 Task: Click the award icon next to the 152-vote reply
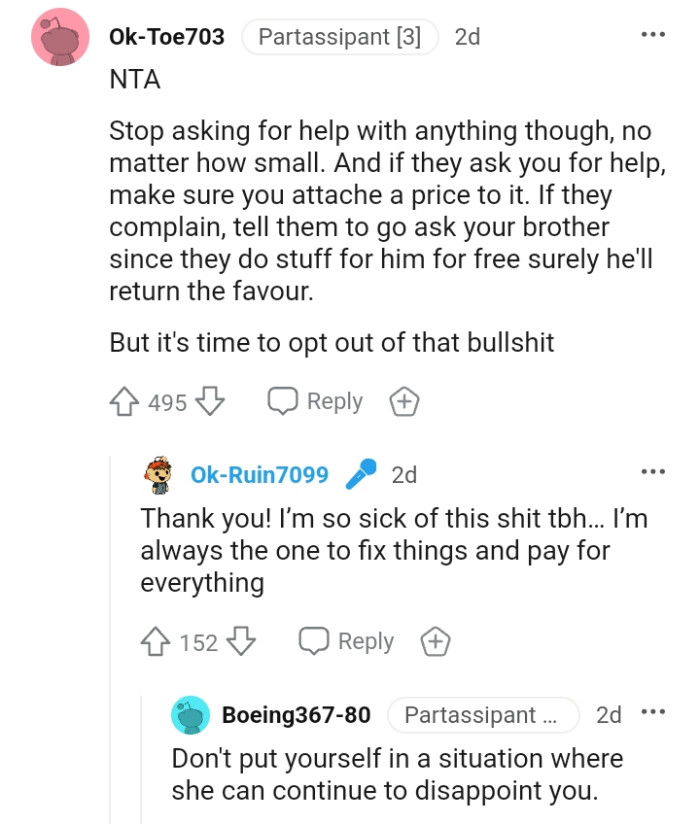[x=435, y=641]
